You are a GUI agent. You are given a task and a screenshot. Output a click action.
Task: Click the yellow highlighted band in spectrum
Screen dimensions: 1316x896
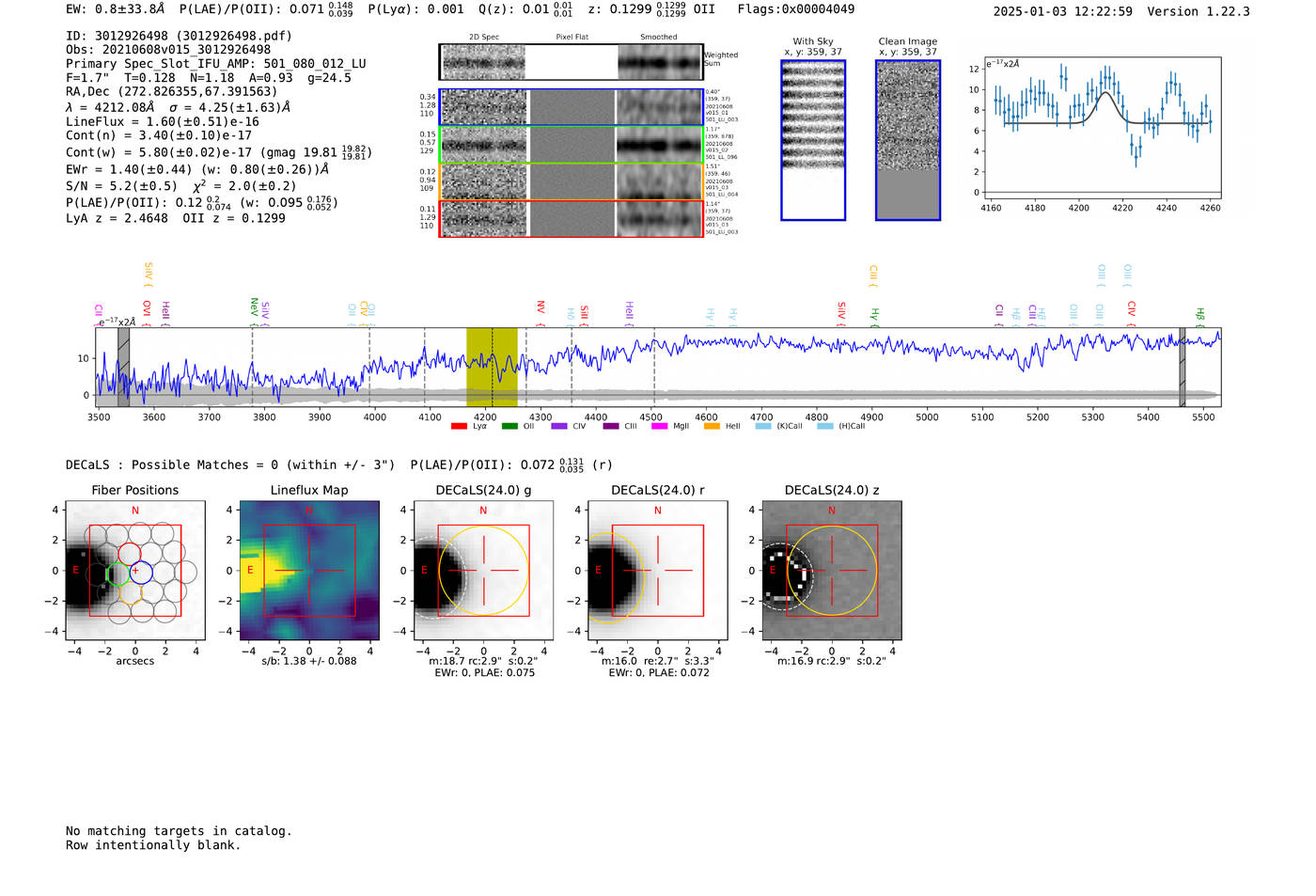pos(492,367)
